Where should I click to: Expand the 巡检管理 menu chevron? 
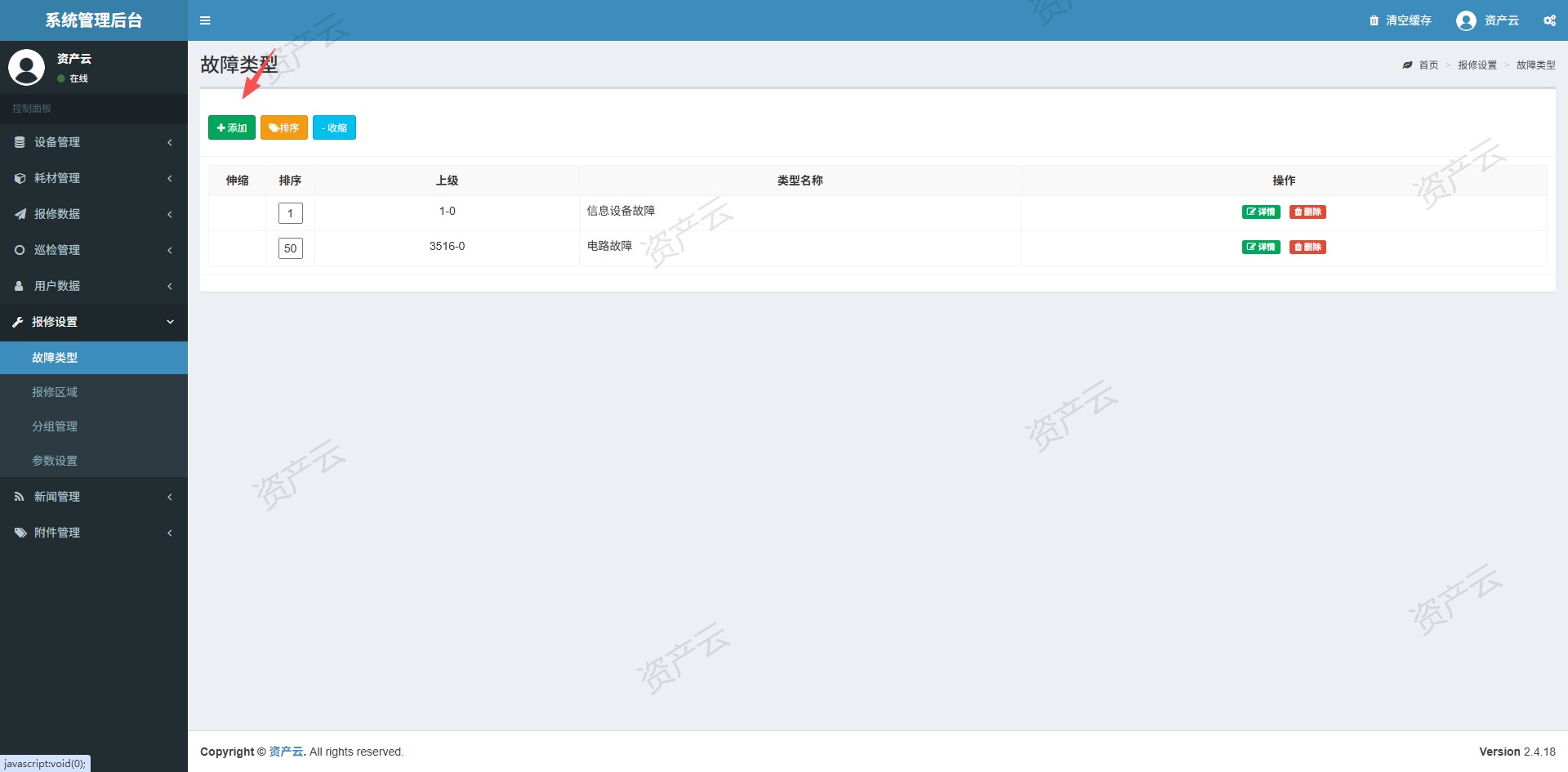(170, 250)
